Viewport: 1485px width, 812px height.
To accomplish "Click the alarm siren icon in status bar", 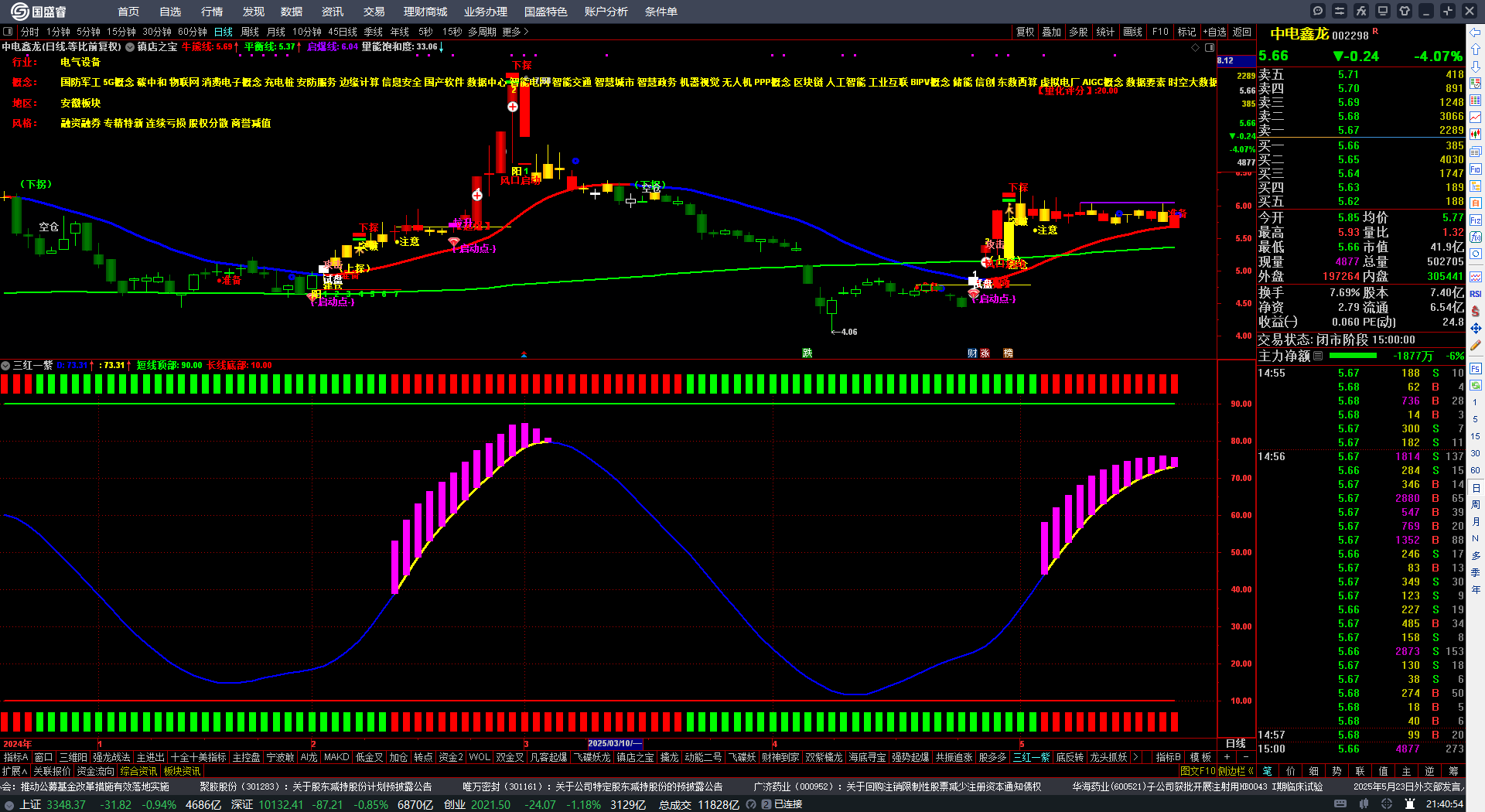I will [x=1411, y=804].
